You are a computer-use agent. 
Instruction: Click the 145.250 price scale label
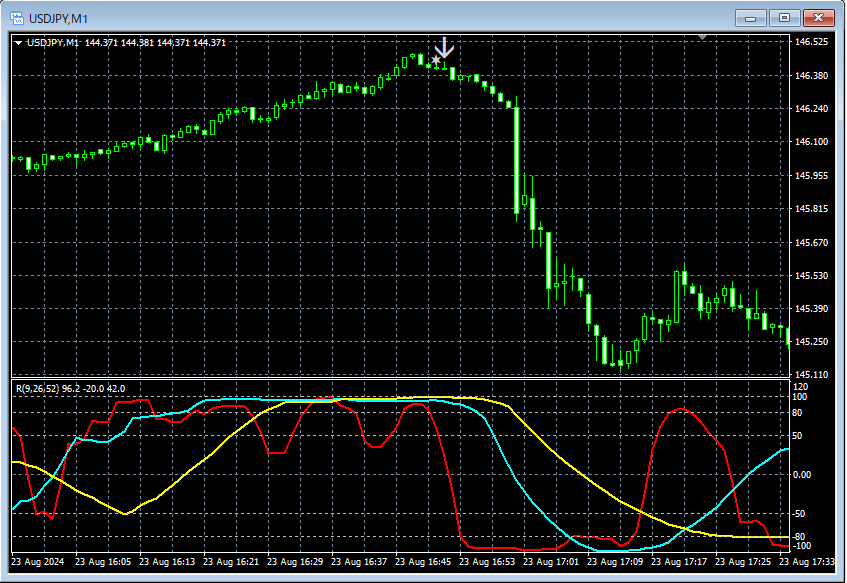tap(811, 341)
